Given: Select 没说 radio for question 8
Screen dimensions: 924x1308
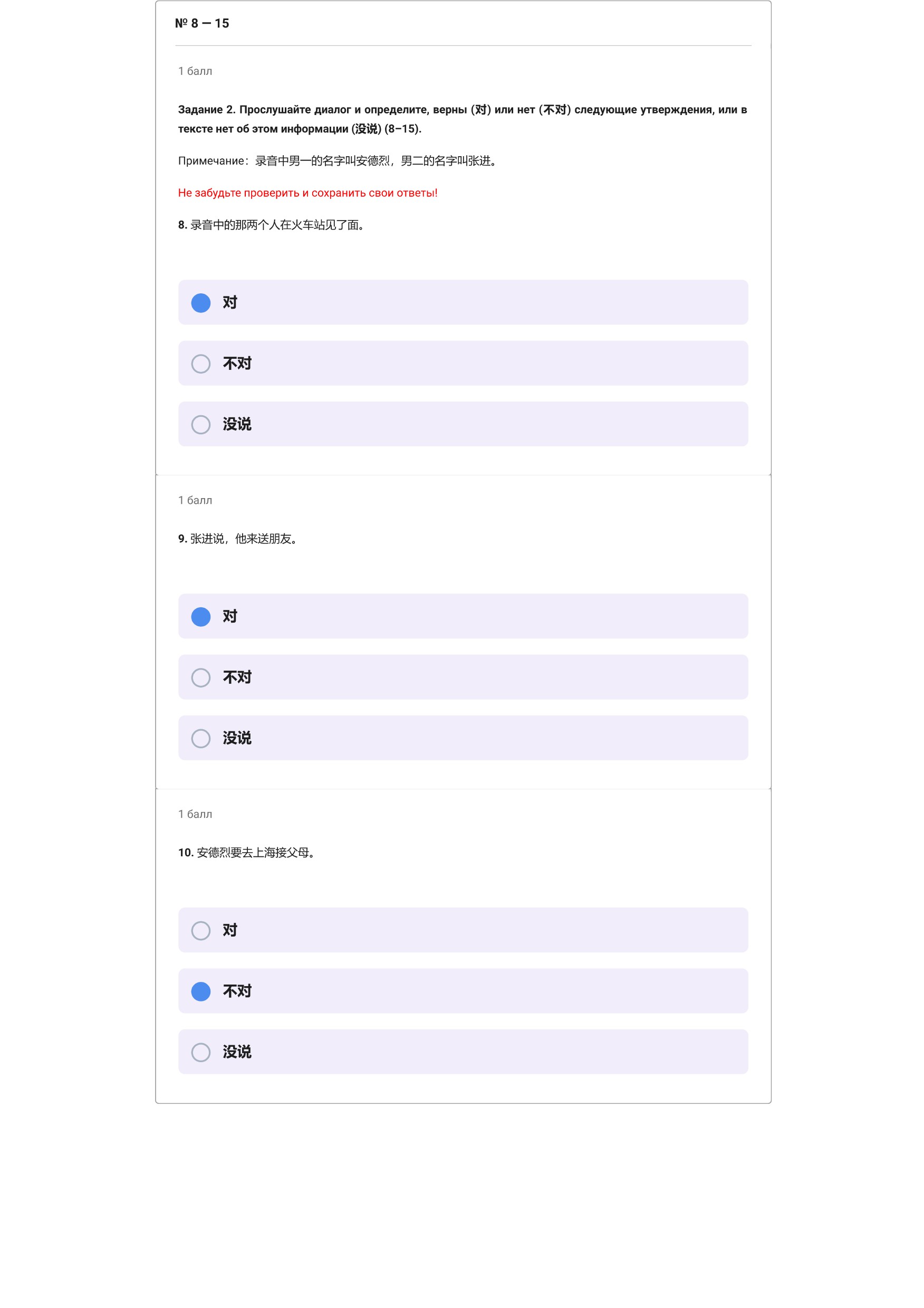Looking at the screenshot, I should coord(200,424).
